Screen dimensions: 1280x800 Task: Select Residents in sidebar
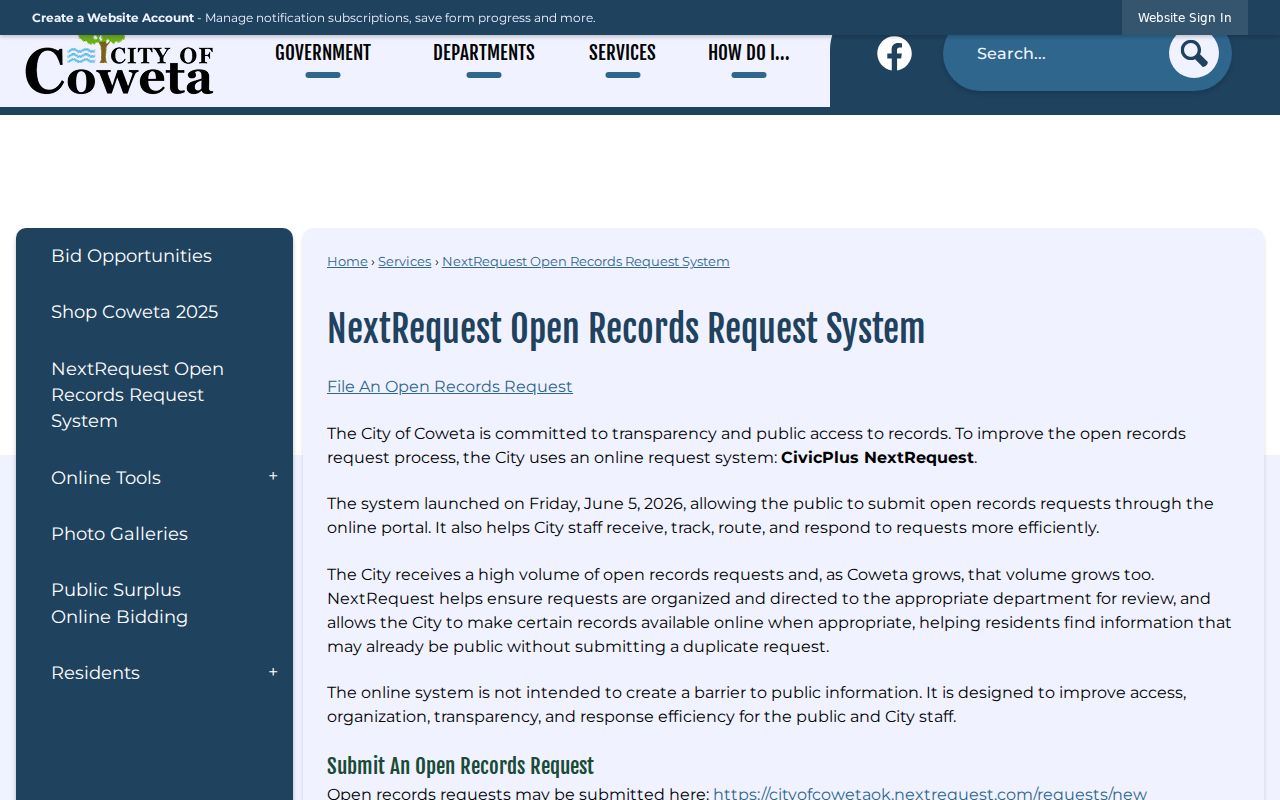95,673
